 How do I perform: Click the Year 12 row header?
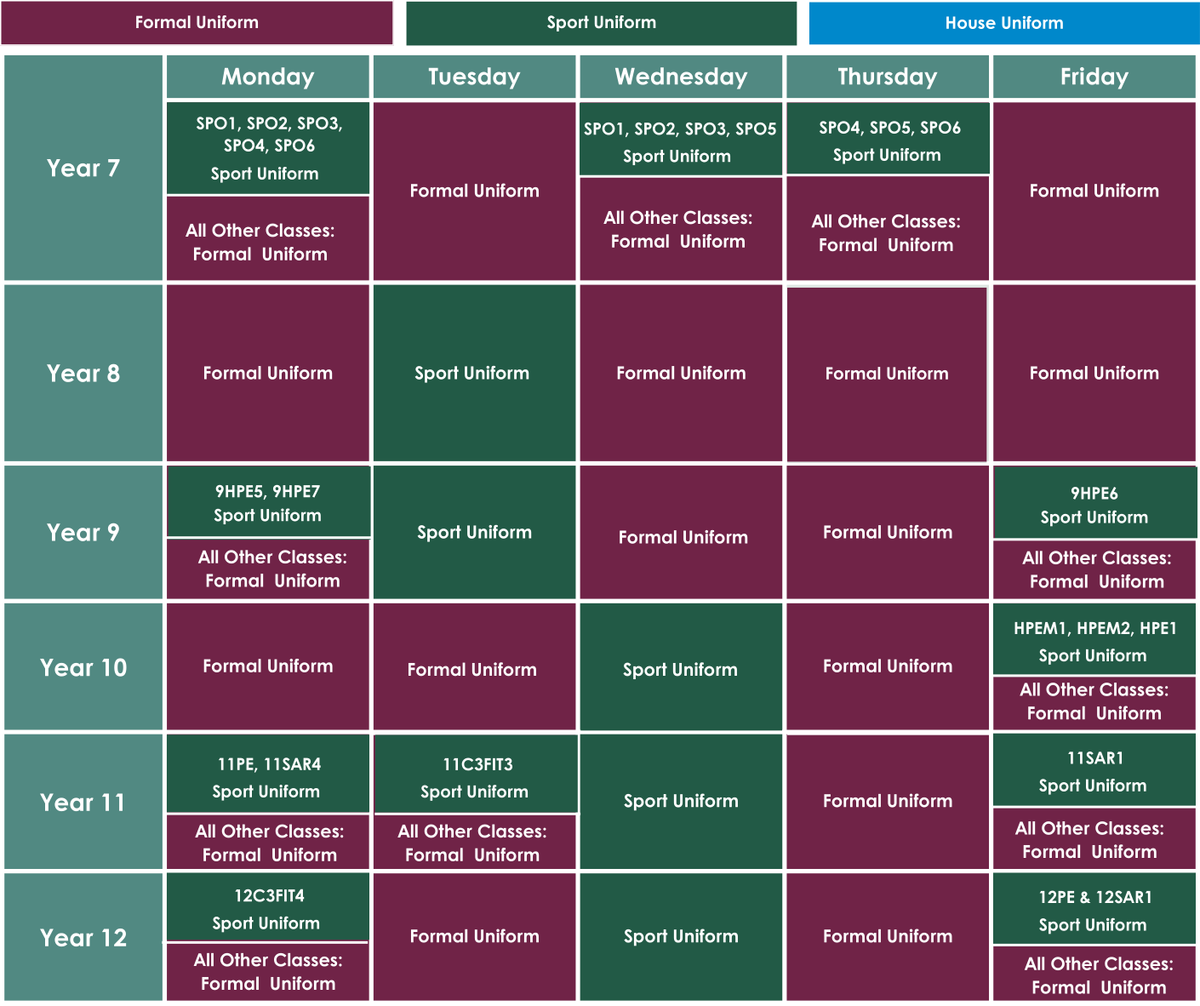pyautogui.click(x=83, y=937)
